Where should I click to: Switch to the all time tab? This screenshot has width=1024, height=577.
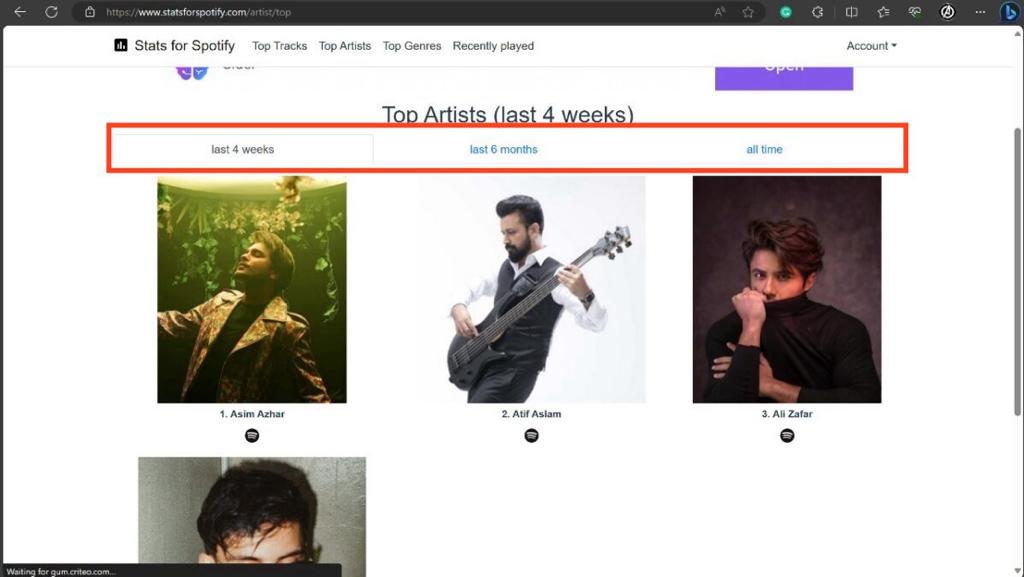[x=764, y=149]
